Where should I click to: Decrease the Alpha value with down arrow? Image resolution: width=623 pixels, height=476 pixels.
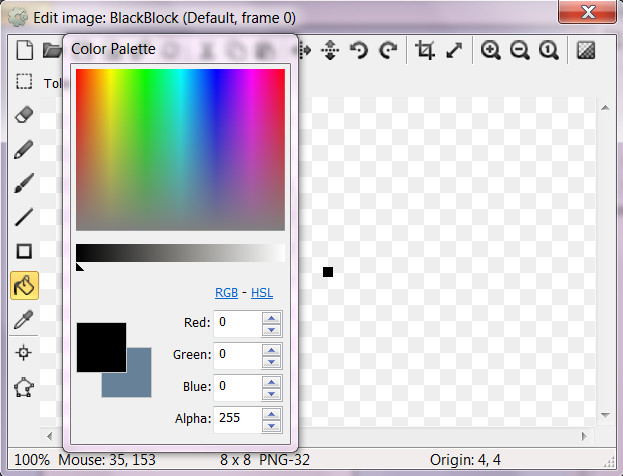271,425
